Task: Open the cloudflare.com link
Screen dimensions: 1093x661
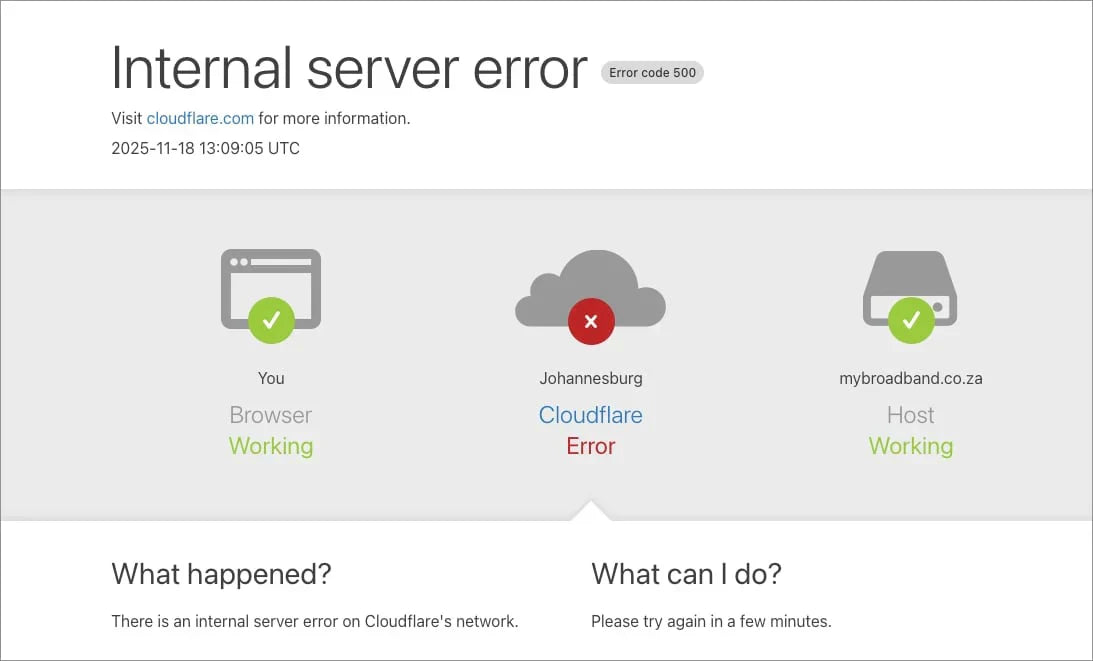Action: [199, 118]
